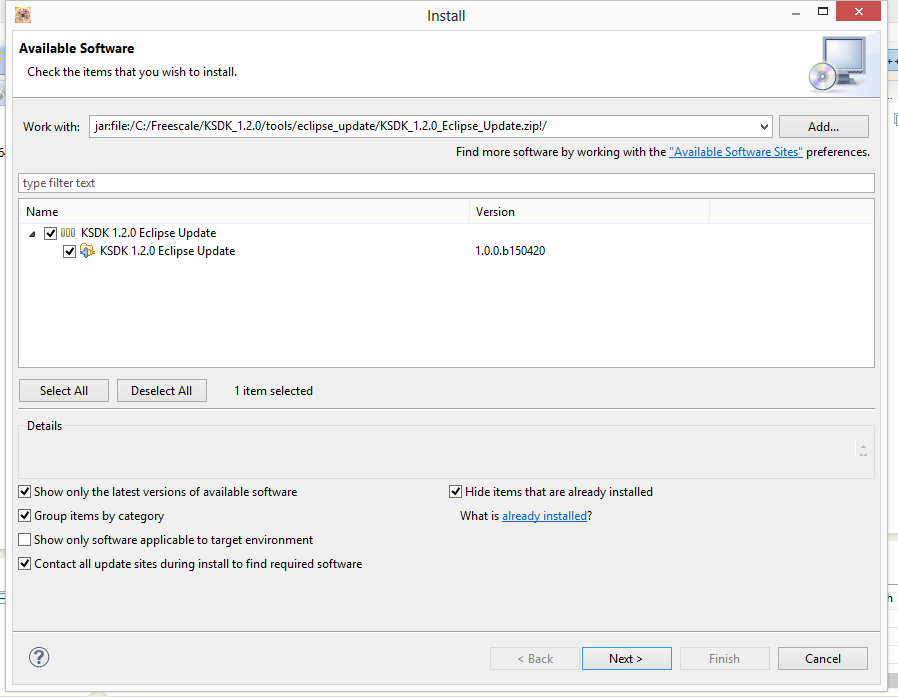898x697 pixels.
Task: Click the help question mark icon
Action: tap(39, 657)
